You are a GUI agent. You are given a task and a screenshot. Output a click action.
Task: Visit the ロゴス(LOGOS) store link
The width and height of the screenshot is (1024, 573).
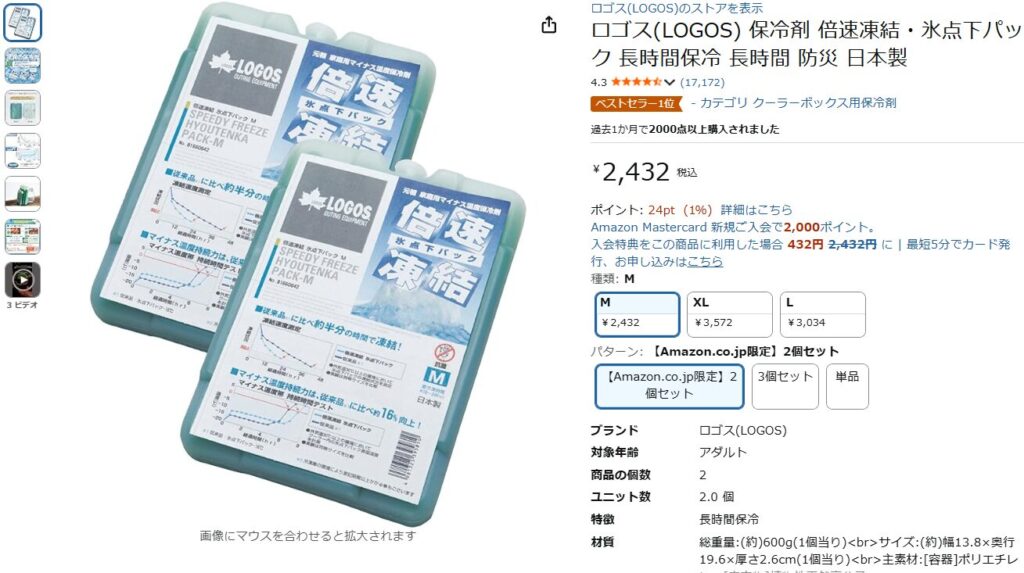pos(677,8)
